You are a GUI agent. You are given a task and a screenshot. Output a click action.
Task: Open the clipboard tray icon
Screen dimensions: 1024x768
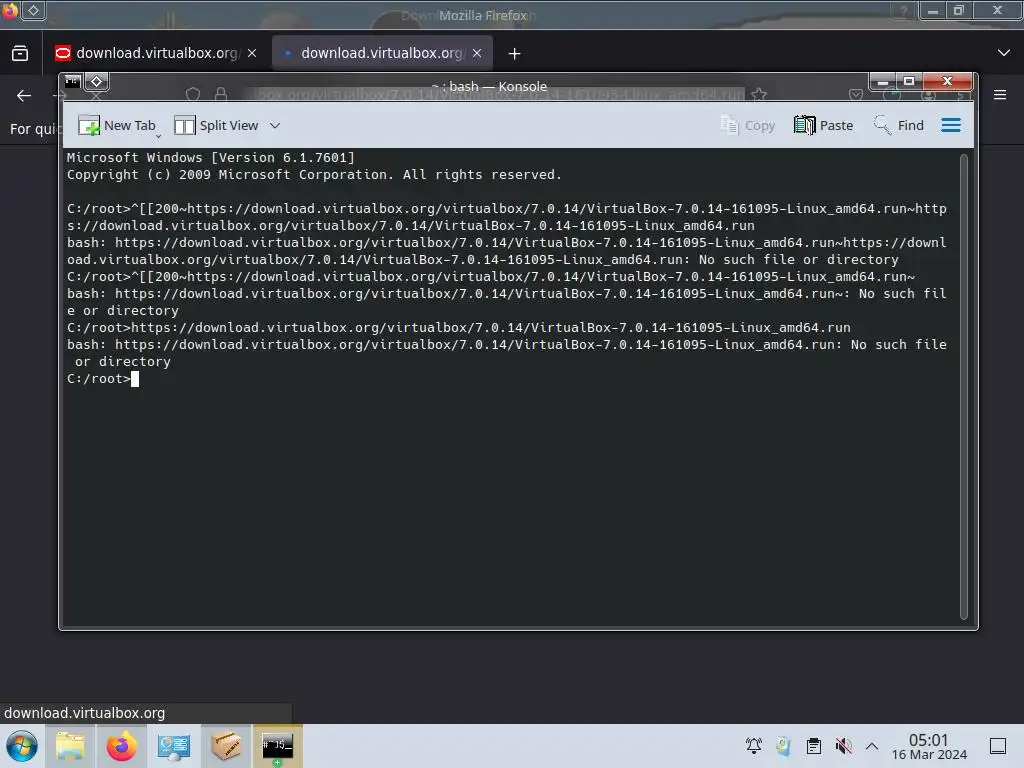tap(814, 746)
